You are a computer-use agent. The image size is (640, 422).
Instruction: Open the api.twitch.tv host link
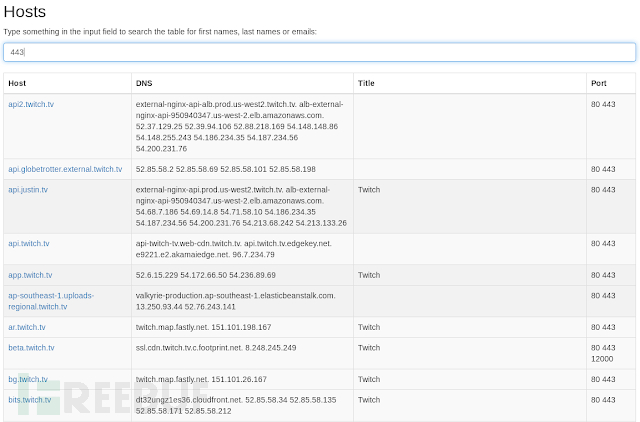coord(29,244)
